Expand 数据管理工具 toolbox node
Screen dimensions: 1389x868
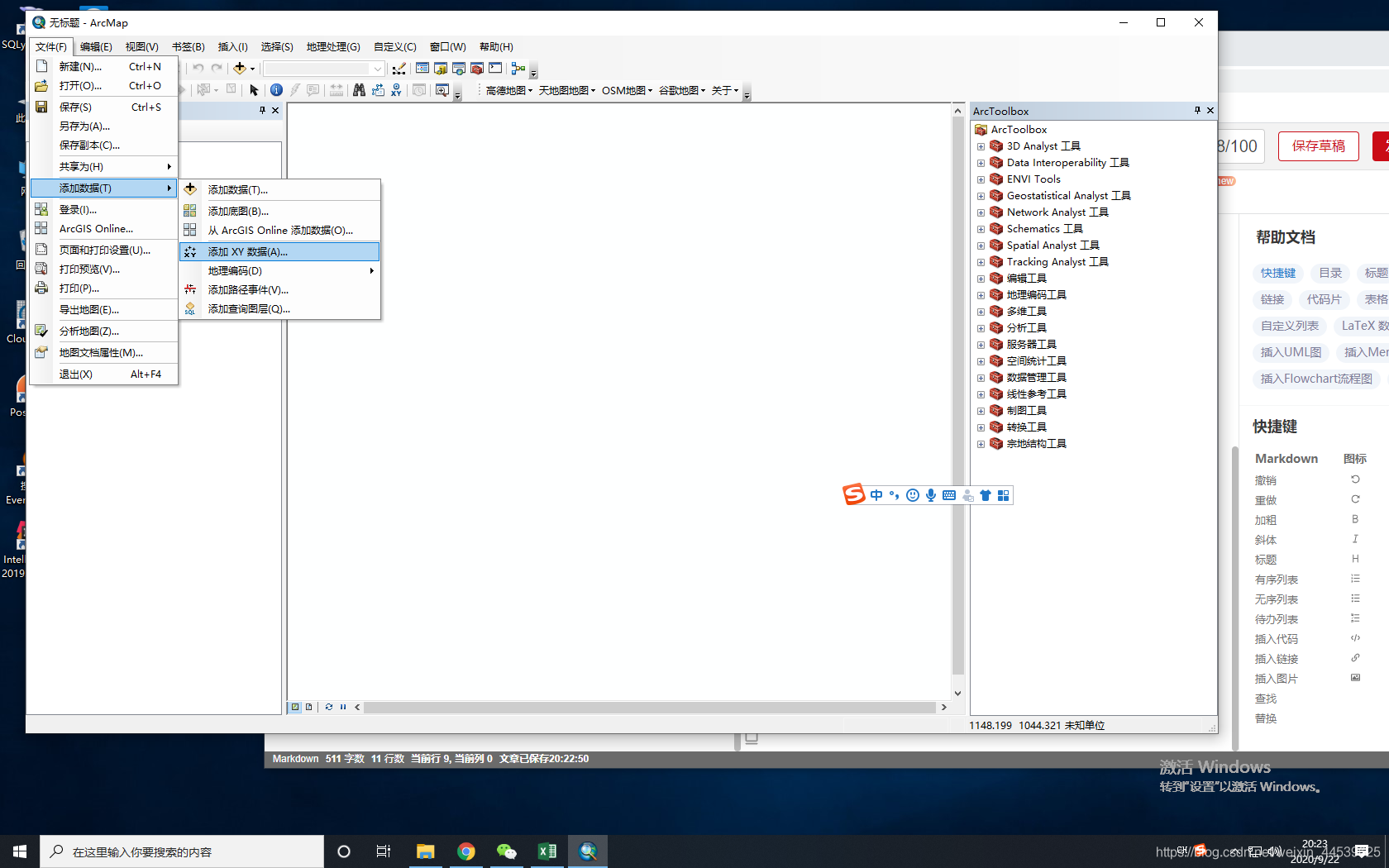[x=981, y=378]
